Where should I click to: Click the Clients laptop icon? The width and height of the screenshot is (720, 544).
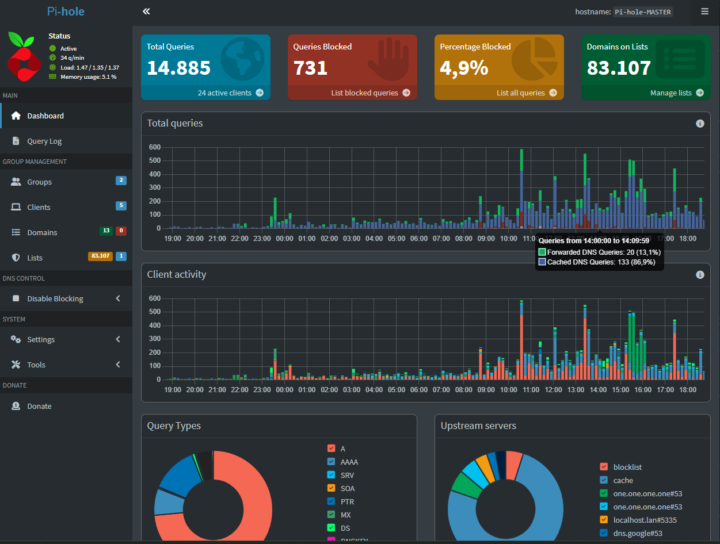tap(16, 207)
